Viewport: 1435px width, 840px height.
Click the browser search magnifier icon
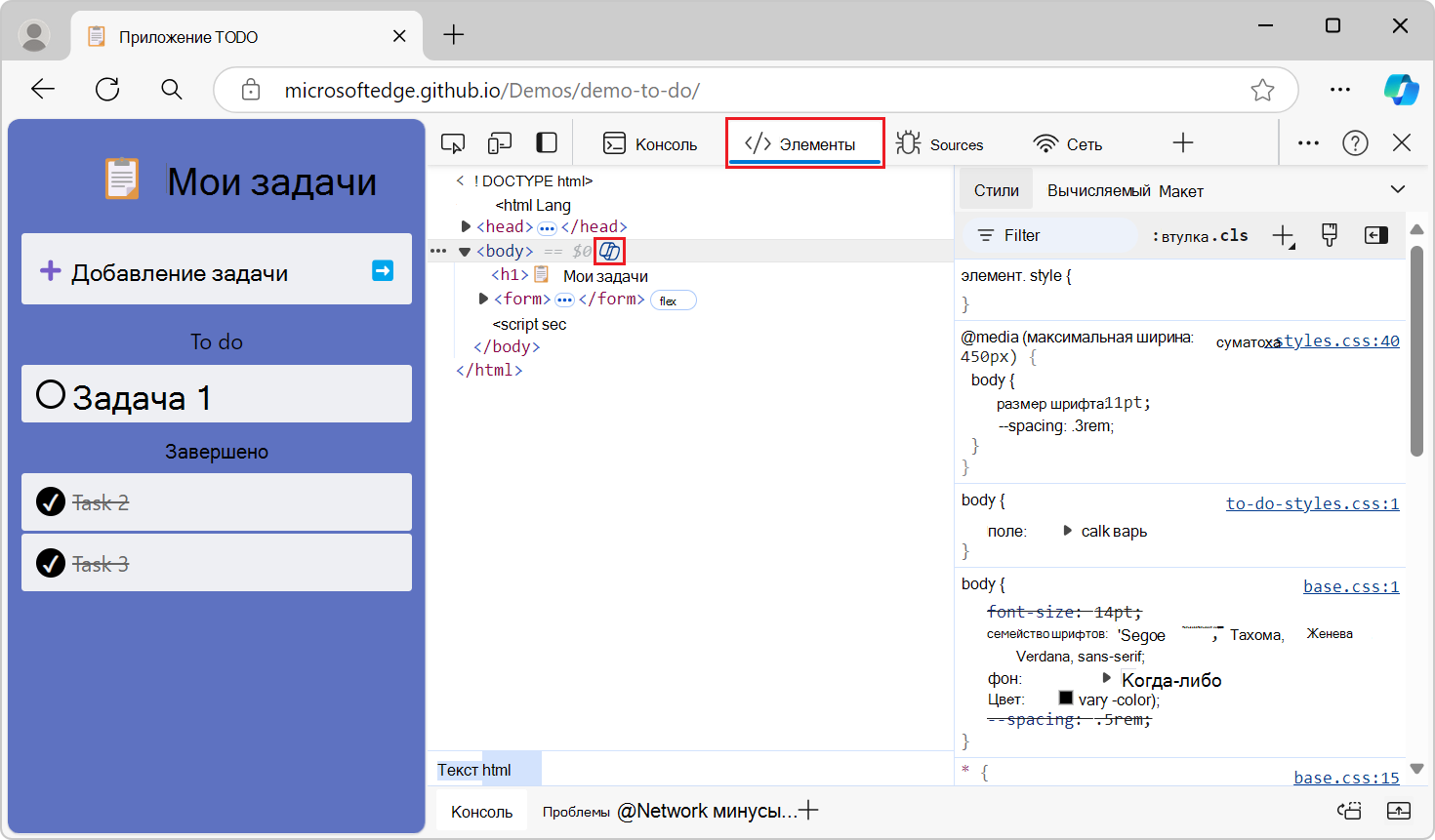(x=172, y=90)
